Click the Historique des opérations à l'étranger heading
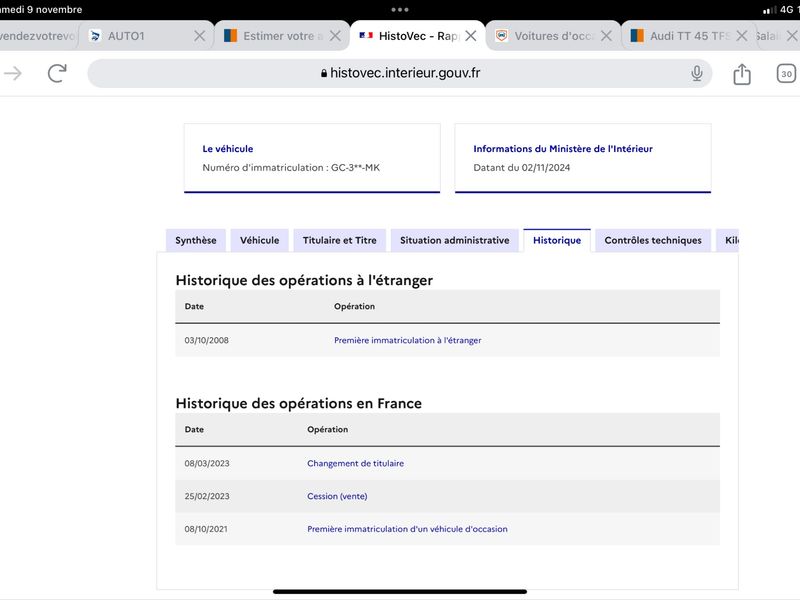 (304, 280)
